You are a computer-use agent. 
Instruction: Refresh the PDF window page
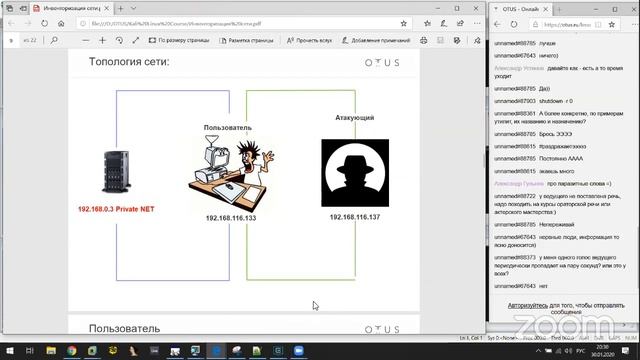pyautogui.click(x=44, y=24)
